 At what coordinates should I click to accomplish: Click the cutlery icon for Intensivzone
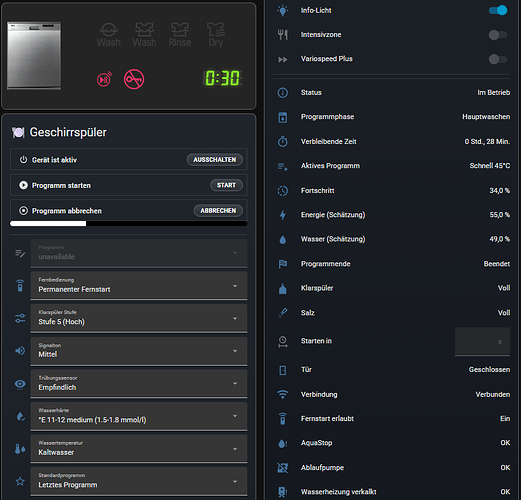point(283,35)
